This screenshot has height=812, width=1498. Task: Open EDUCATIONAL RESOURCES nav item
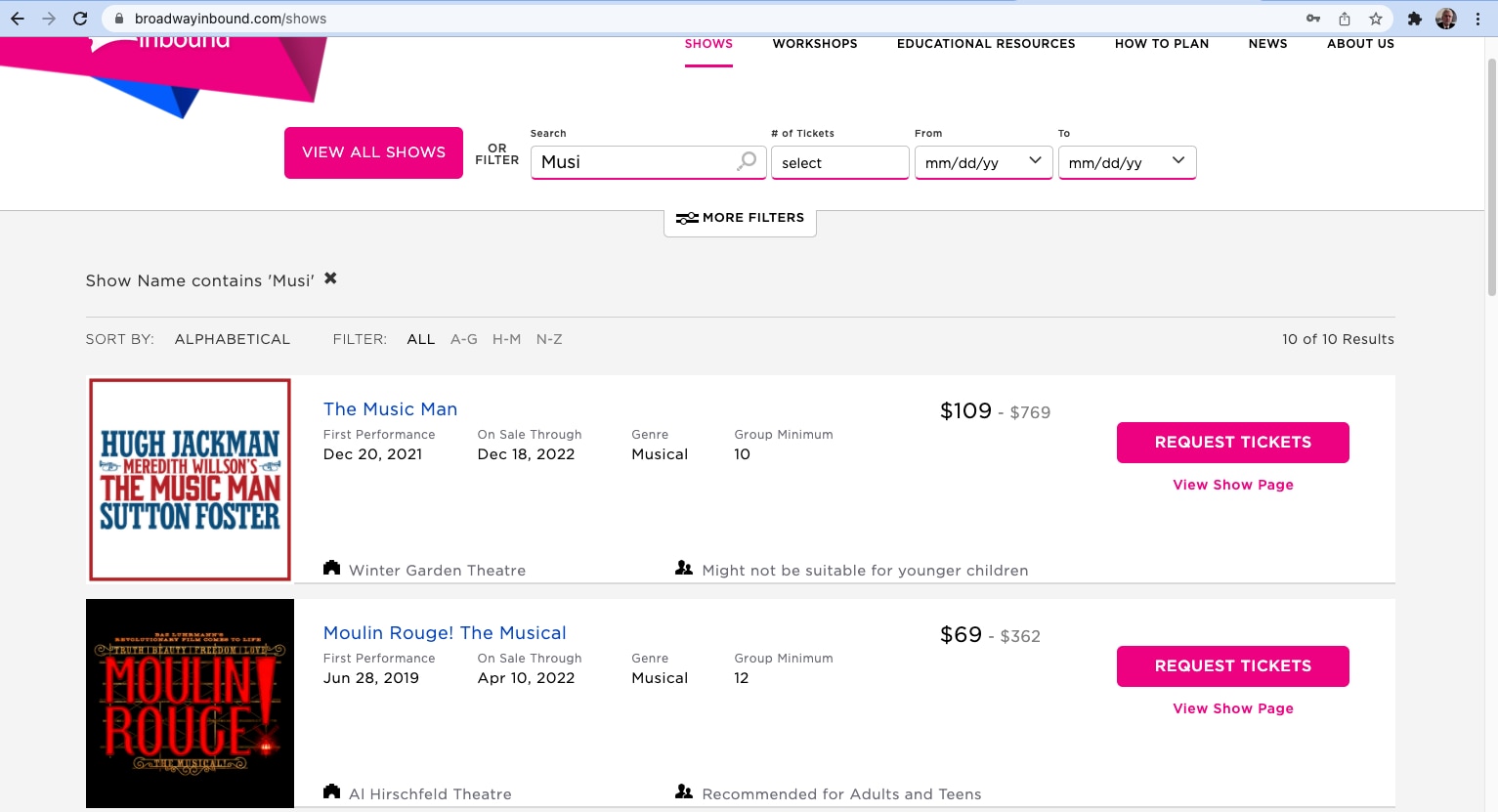(x=986, y=44)
